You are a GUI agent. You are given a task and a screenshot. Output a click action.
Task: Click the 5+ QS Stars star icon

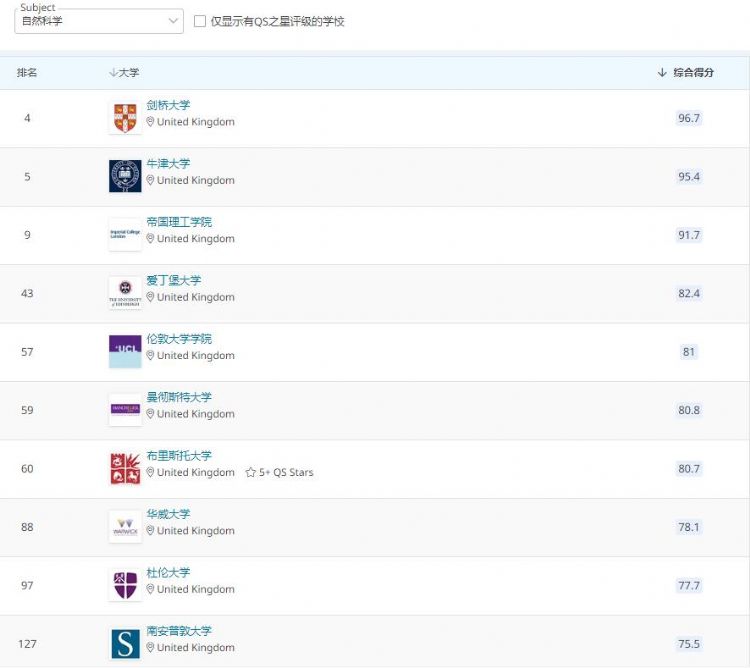(x=251, y=472)
